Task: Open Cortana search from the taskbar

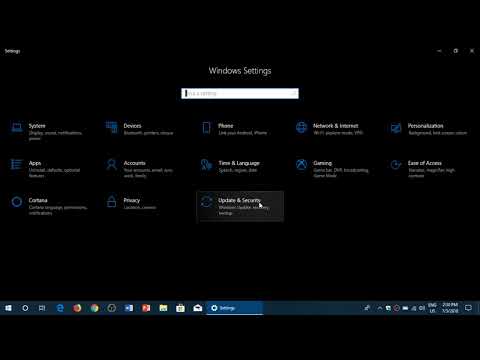Action: point(25,308)
